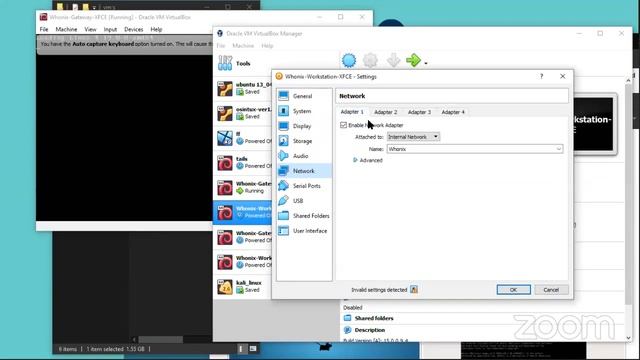Switch to the Adapter 2 tab
The width and height of the screenshot is (640, 360).
pyautogui.click(x=385, y=112)
